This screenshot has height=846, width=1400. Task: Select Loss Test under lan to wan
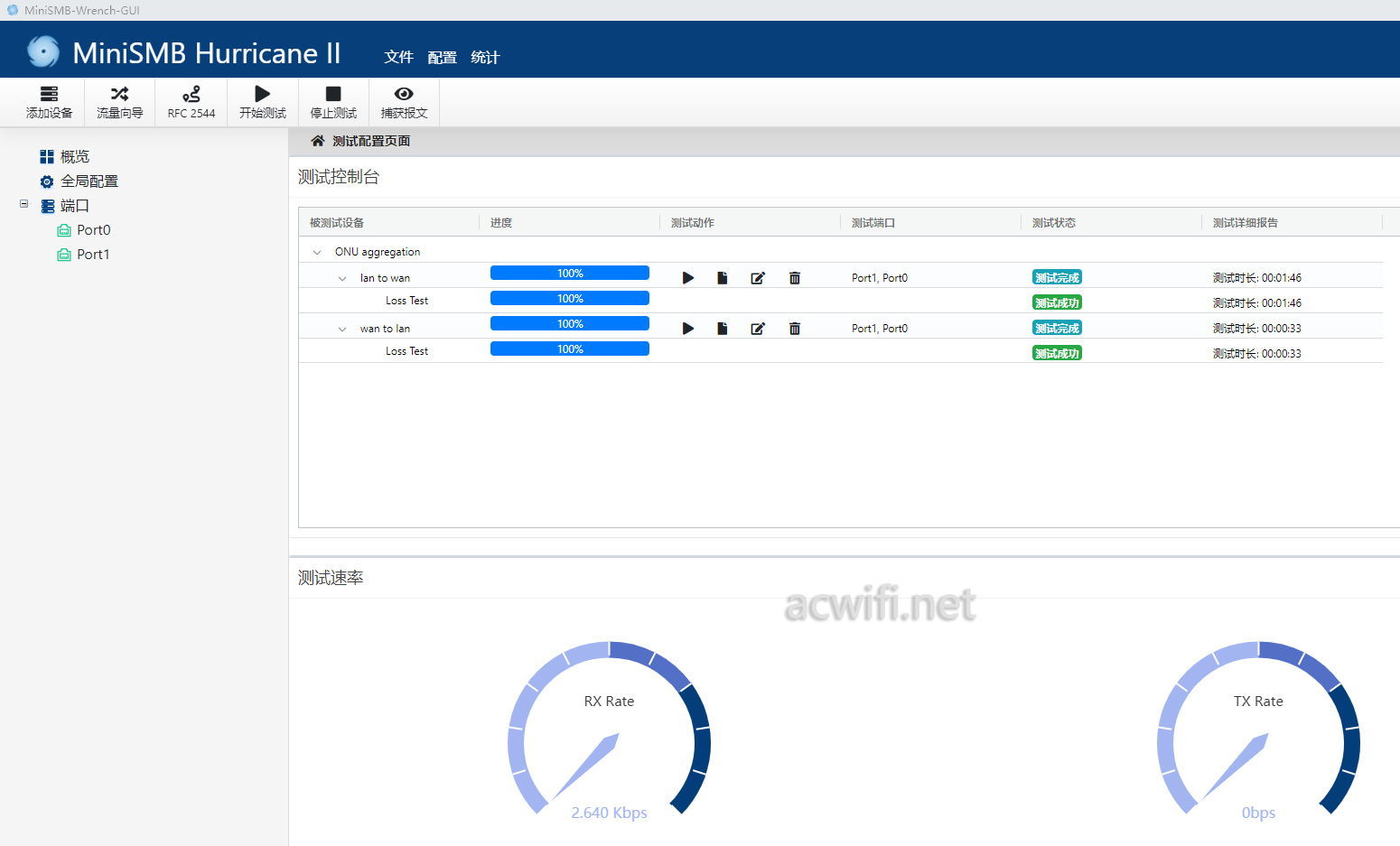point(406,301)
